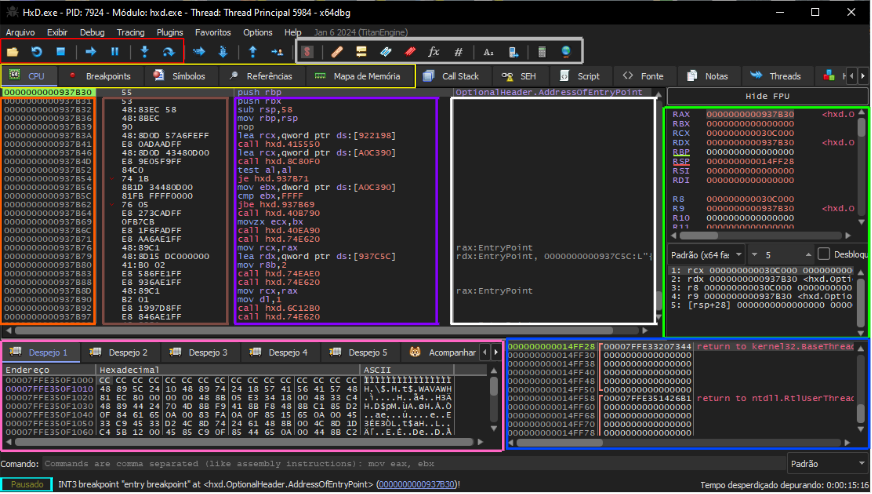Toggle the Desbloquear checkbox
872x494 pixels.
point(825,254)
